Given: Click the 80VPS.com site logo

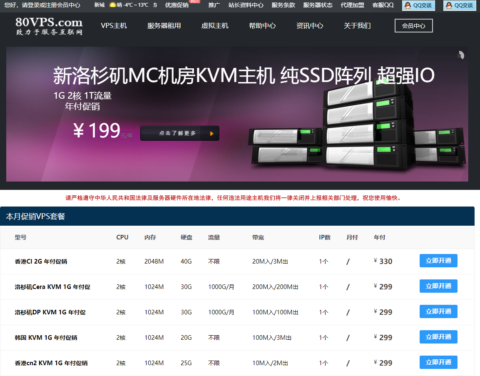Looking at the screenshot, I should click(x=49, y=26).
